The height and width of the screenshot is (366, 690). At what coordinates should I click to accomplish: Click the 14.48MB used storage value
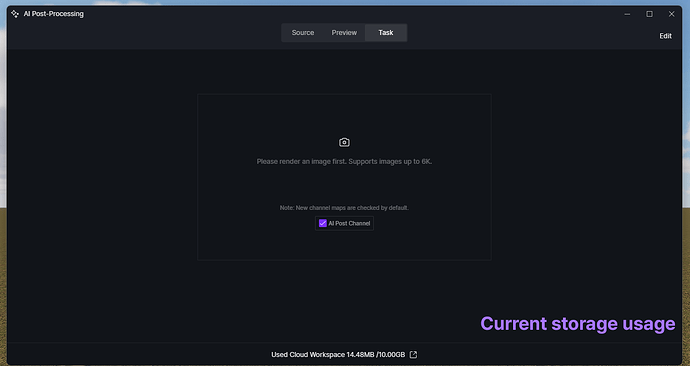coord(360,355)
